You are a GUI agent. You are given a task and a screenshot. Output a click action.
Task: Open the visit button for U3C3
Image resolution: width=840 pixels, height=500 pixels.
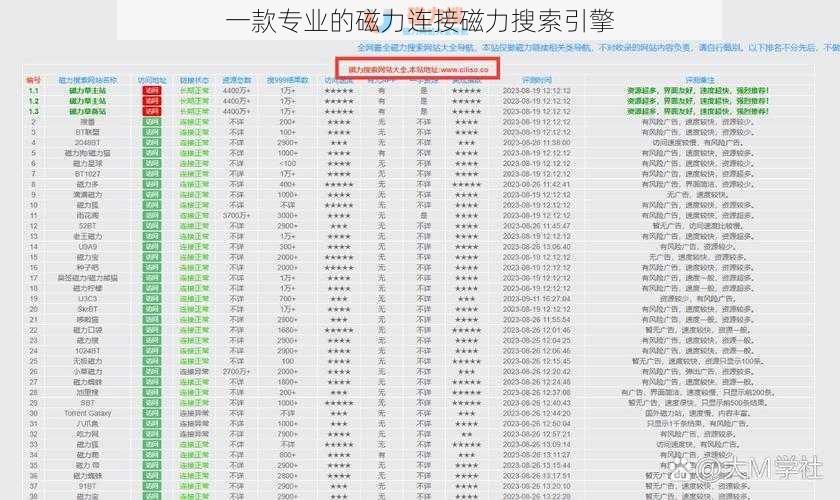point(152,298)
